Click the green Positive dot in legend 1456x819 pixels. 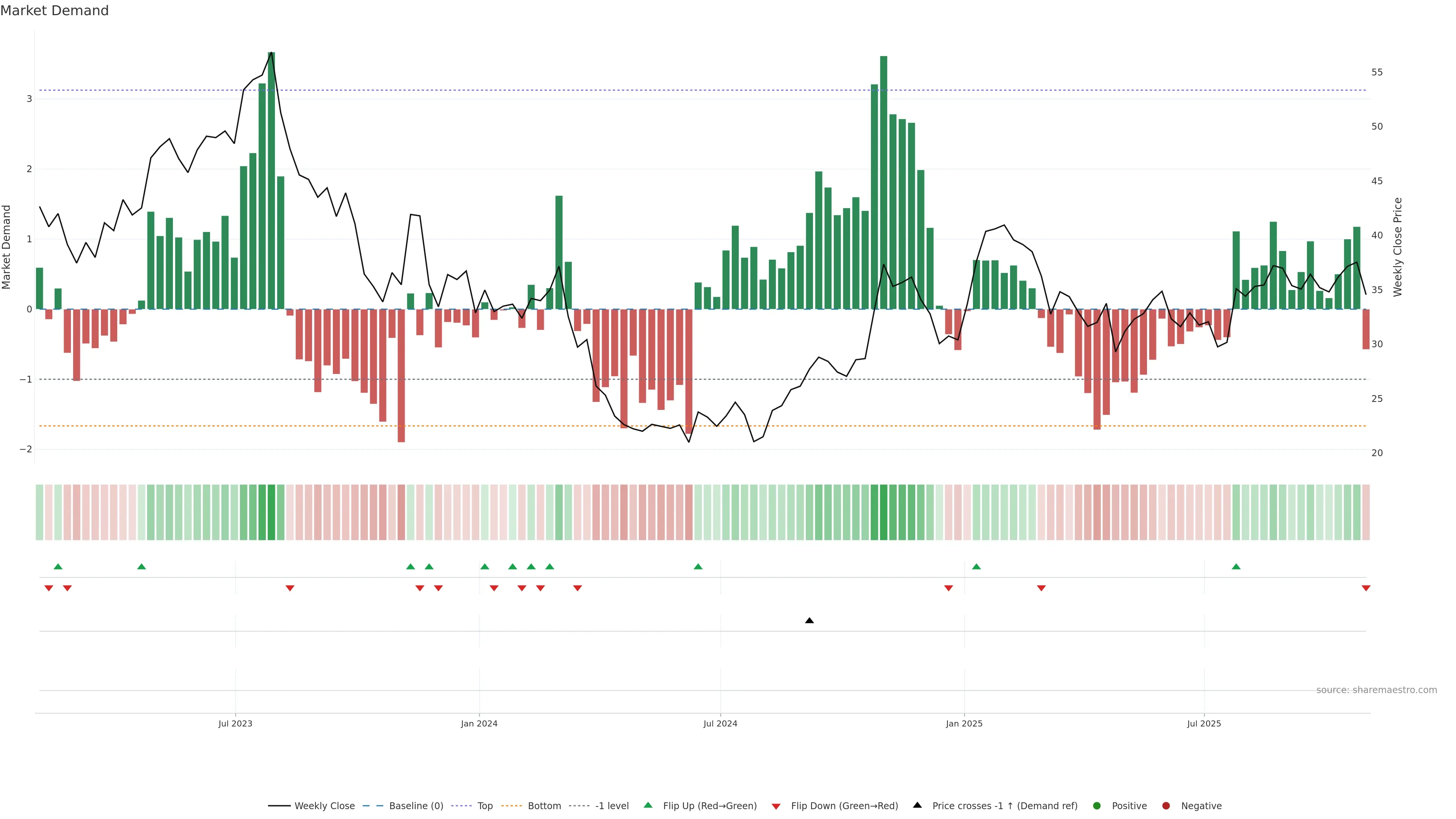pyautogui.click(x=1097, y=806)
